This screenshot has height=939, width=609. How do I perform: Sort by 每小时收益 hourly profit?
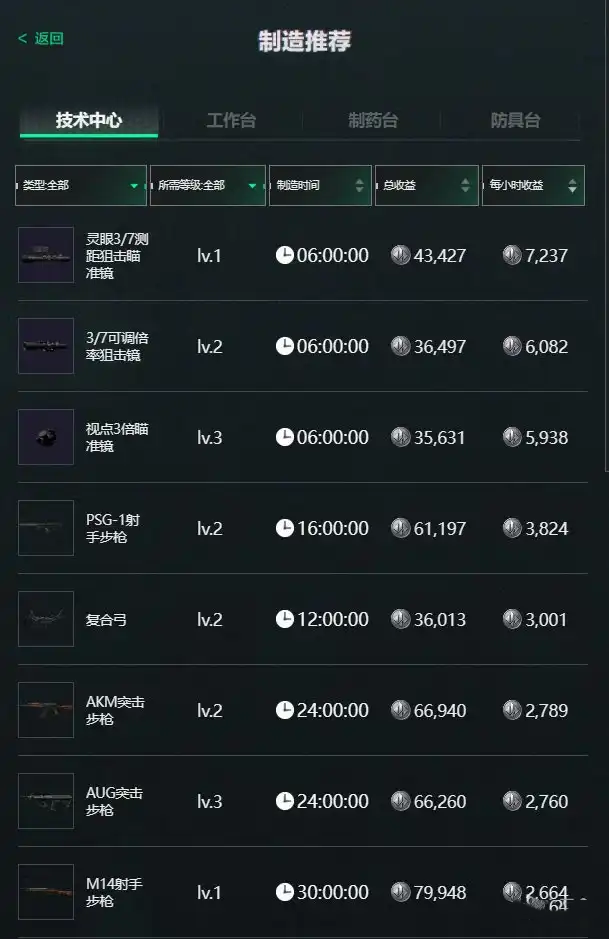(532, 185)
